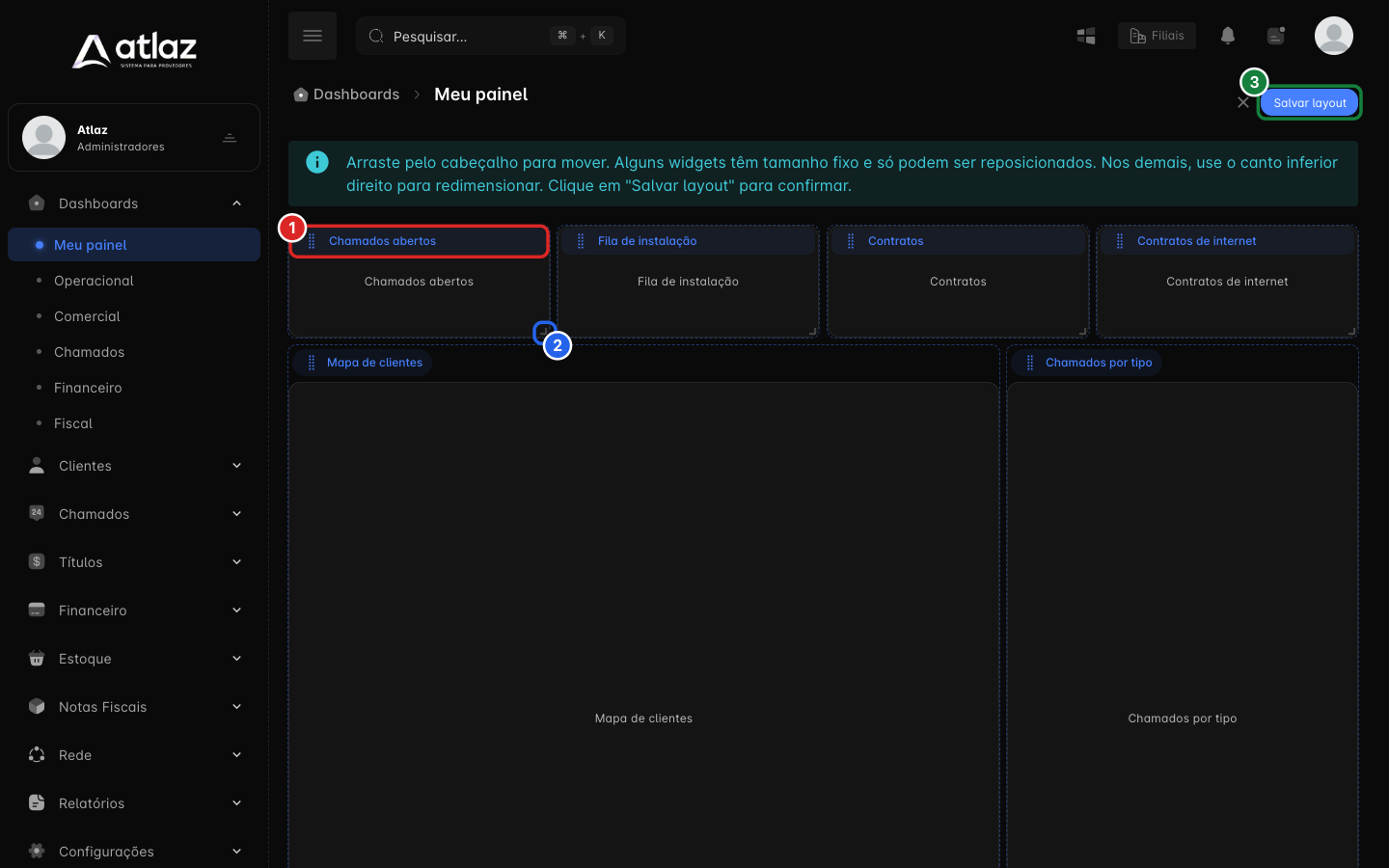
Task: Click the grid apps icon in top bar
Action: (x=1086, y=36)
